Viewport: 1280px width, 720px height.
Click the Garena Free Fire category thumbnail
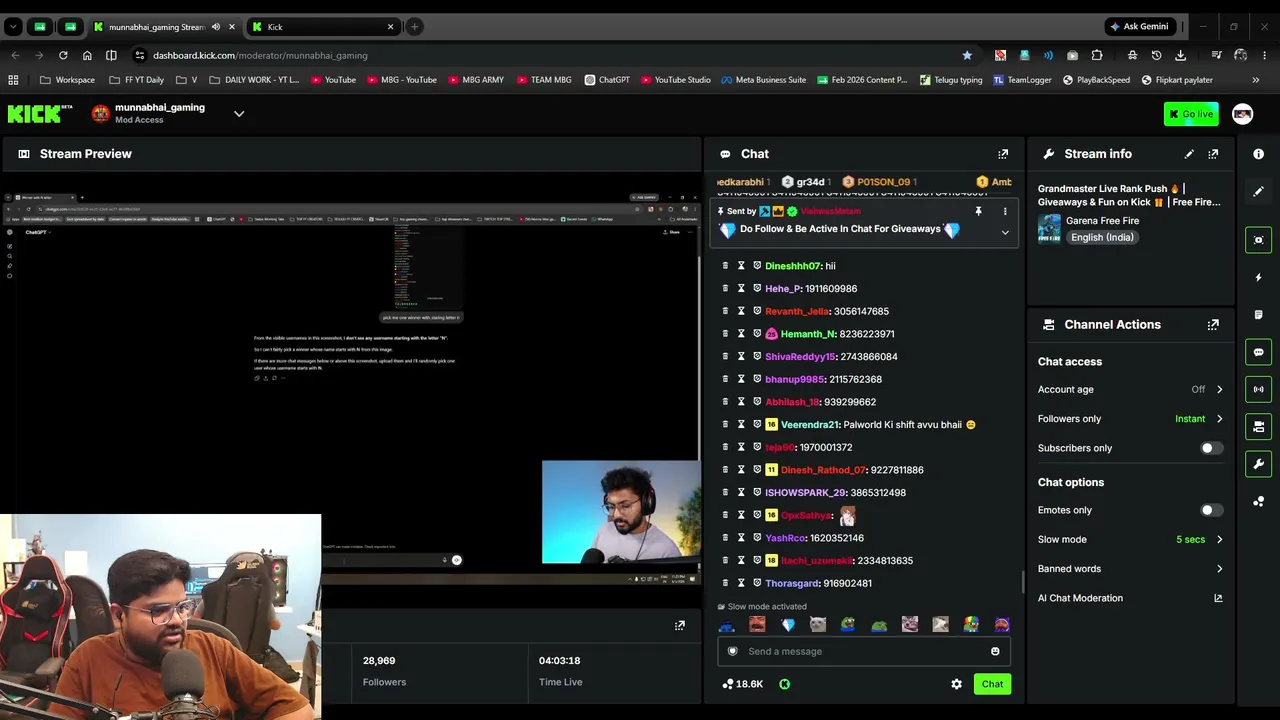click(1049, 229)
